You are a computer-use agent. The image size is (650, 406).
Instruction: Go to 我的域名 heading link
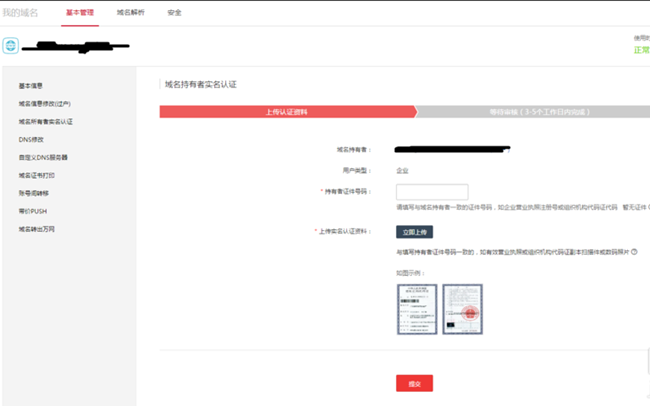tap(20, 13)
